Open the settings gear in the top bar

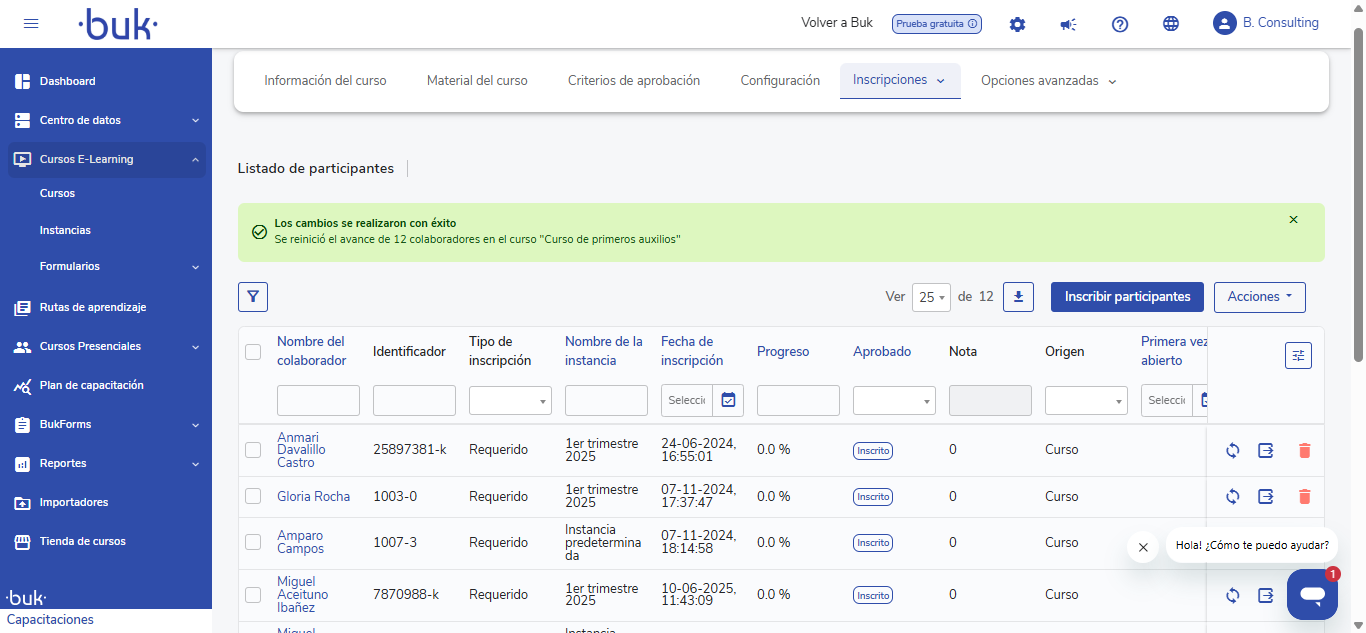pyautogui.click(x=1017, y=24)
